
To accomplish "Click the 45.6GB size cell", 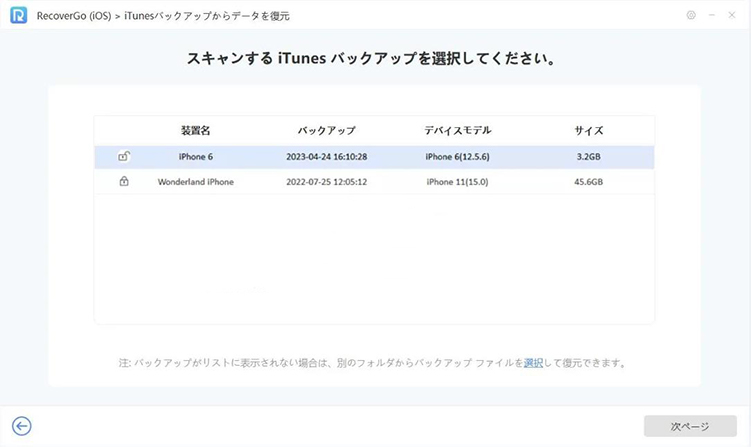I will pyautogui.click(x=589, y=182).
